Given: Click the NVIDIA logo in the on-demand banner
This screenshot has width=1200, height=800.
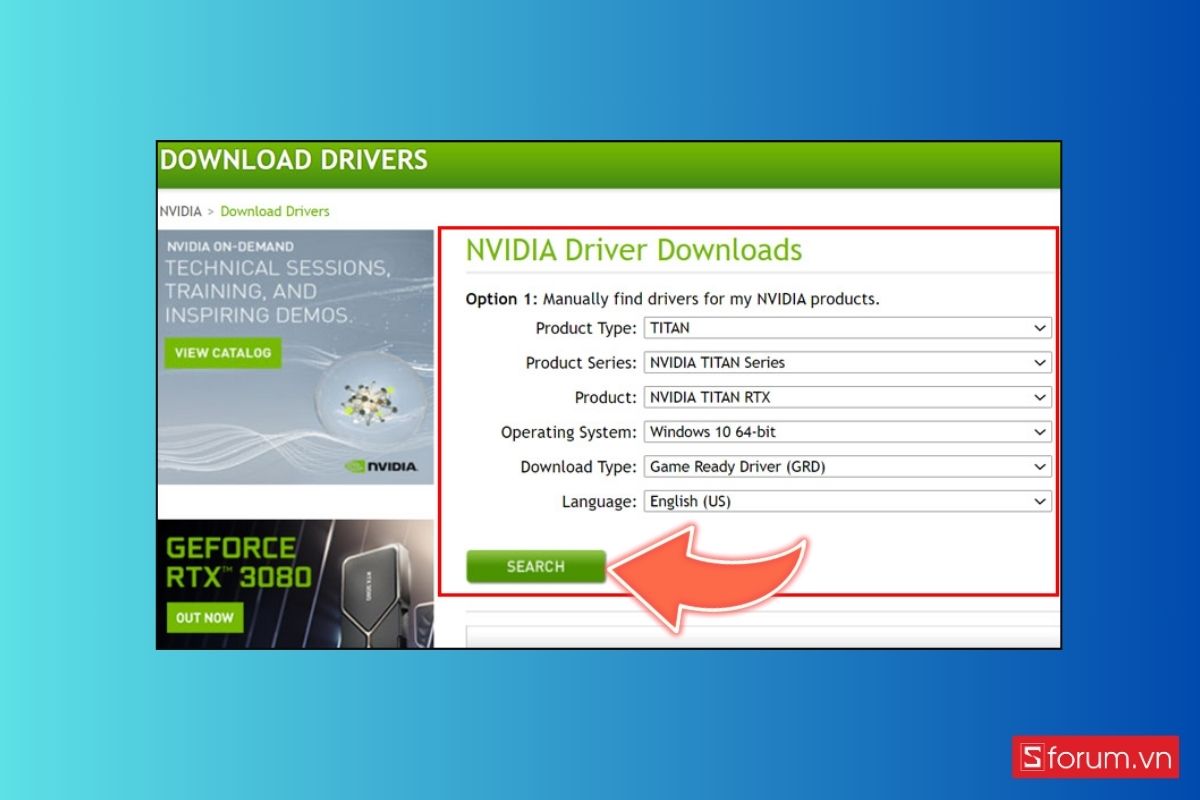Looking at the screenshot, I should (381, 466).
